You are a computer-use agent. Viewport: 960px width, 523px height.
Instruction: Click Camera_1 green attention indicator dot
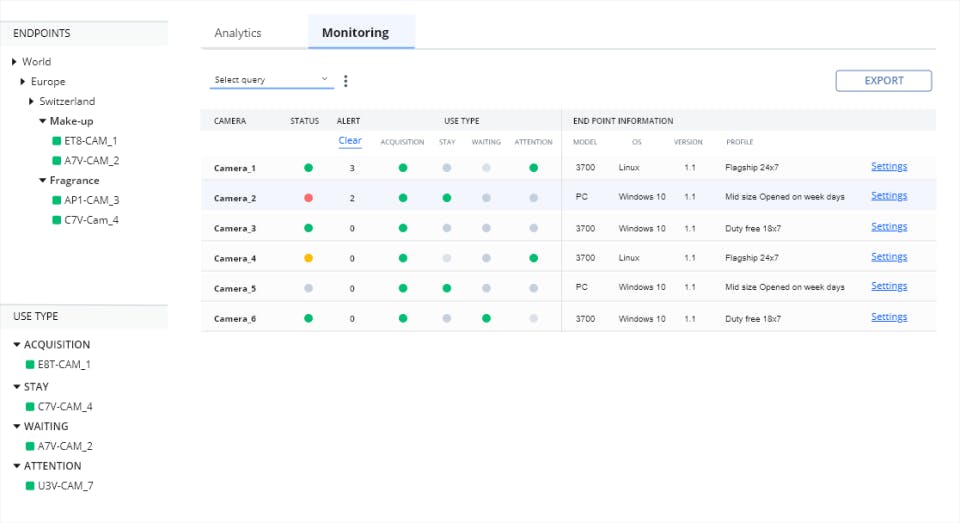533,168
